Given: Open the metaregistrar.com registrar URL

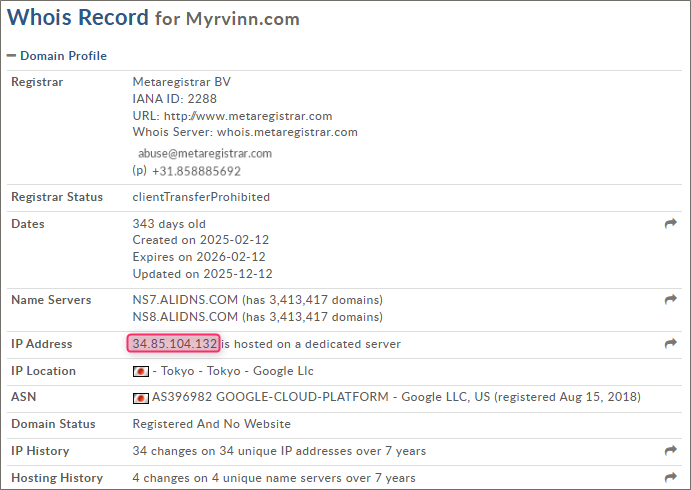Looking at the screenshot, I should (x=248, y=116).
